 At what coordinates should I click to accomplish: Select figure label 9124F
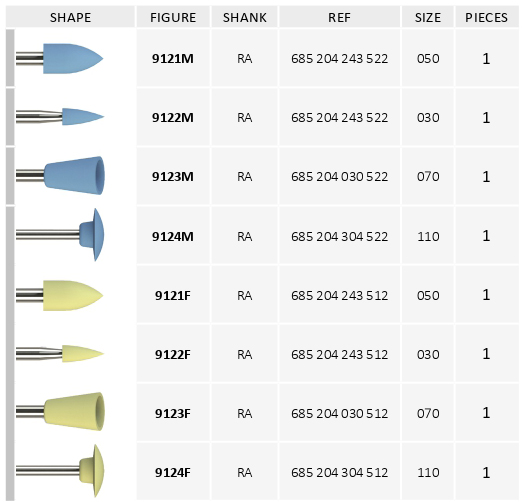pos(173,473)
